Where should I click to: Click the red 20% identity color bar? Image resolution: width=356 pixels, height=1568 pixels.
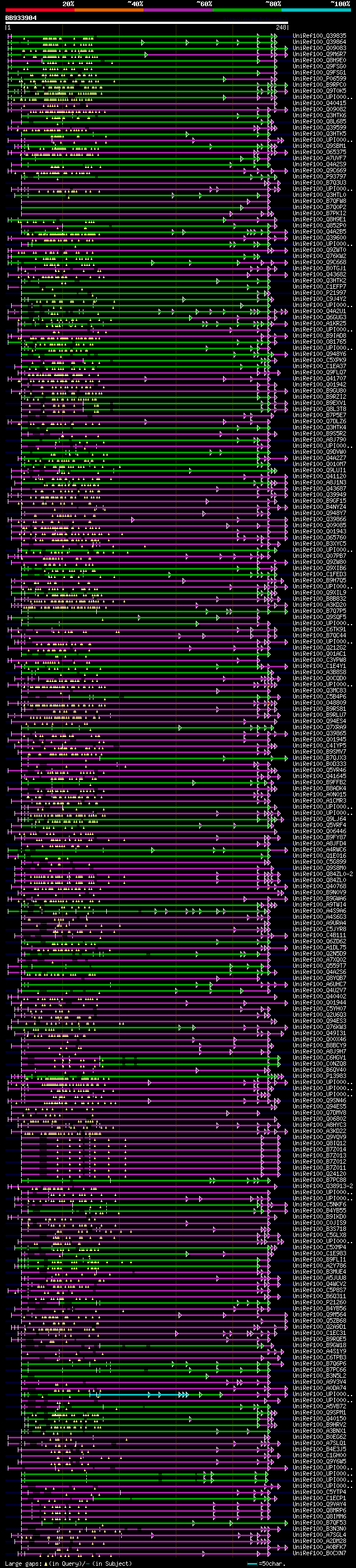click(x=39, y=10)
